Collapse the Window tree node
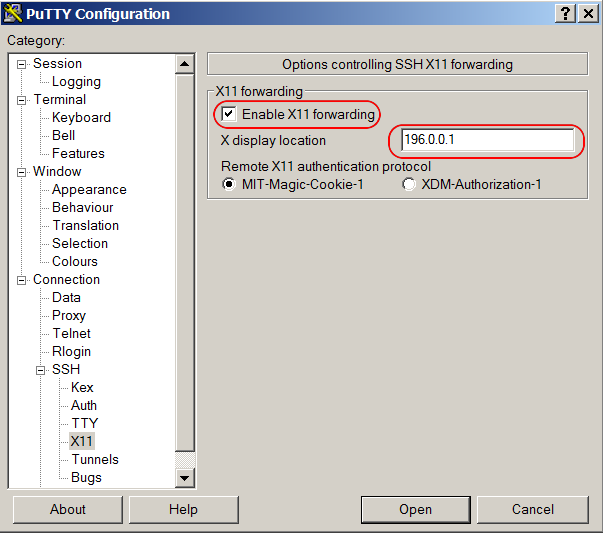The width and height of the screenshot is (603, 533). point(22,172)
